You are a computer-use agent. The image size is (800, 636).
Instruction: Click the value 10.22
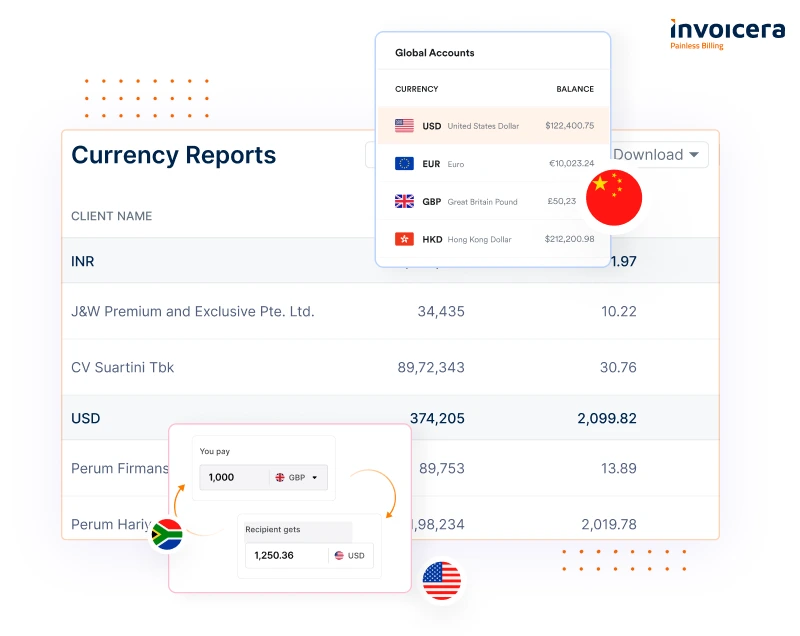(x=618, y=311)
